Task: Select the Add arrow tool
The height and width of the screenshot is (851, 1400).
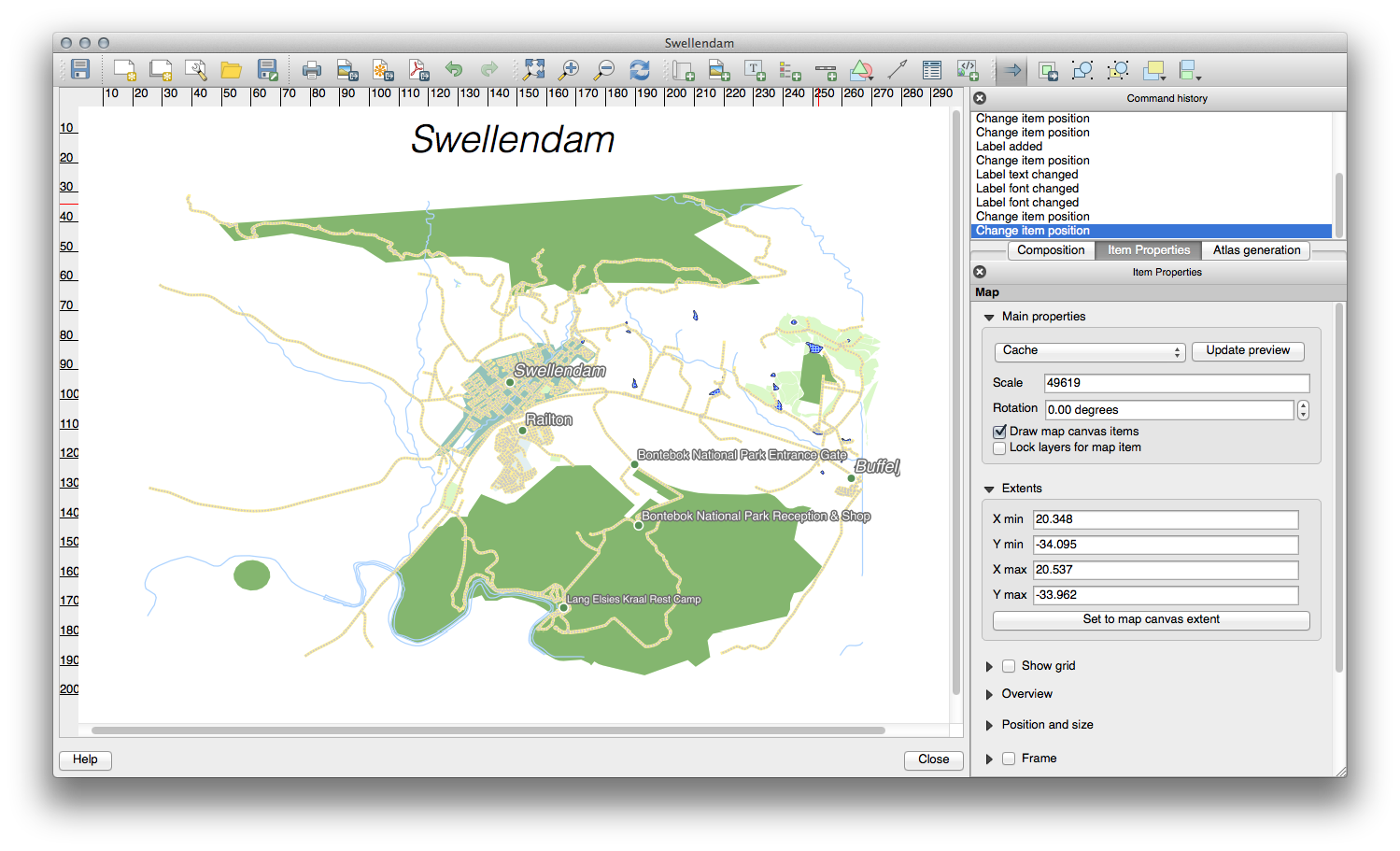Action: click(897, 70)
